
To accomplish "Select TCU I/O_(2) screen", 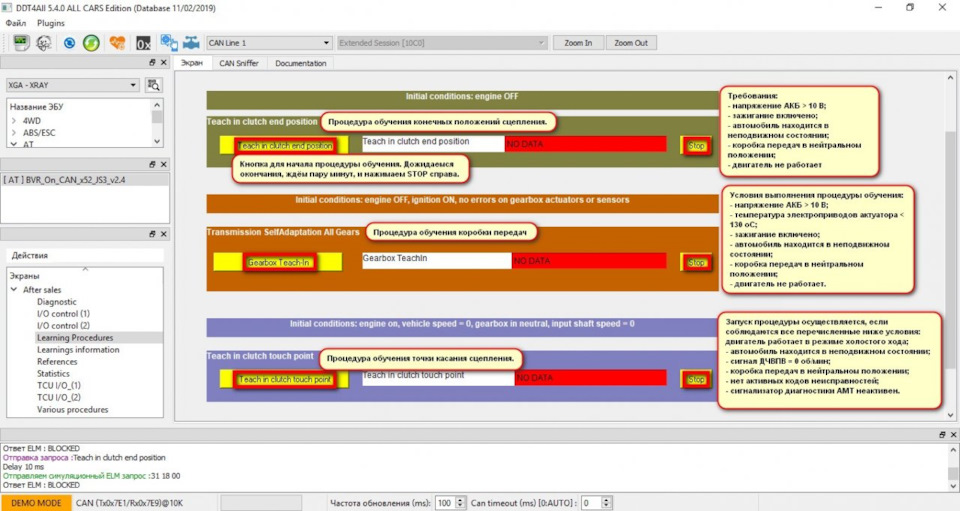I will (59, 397).
